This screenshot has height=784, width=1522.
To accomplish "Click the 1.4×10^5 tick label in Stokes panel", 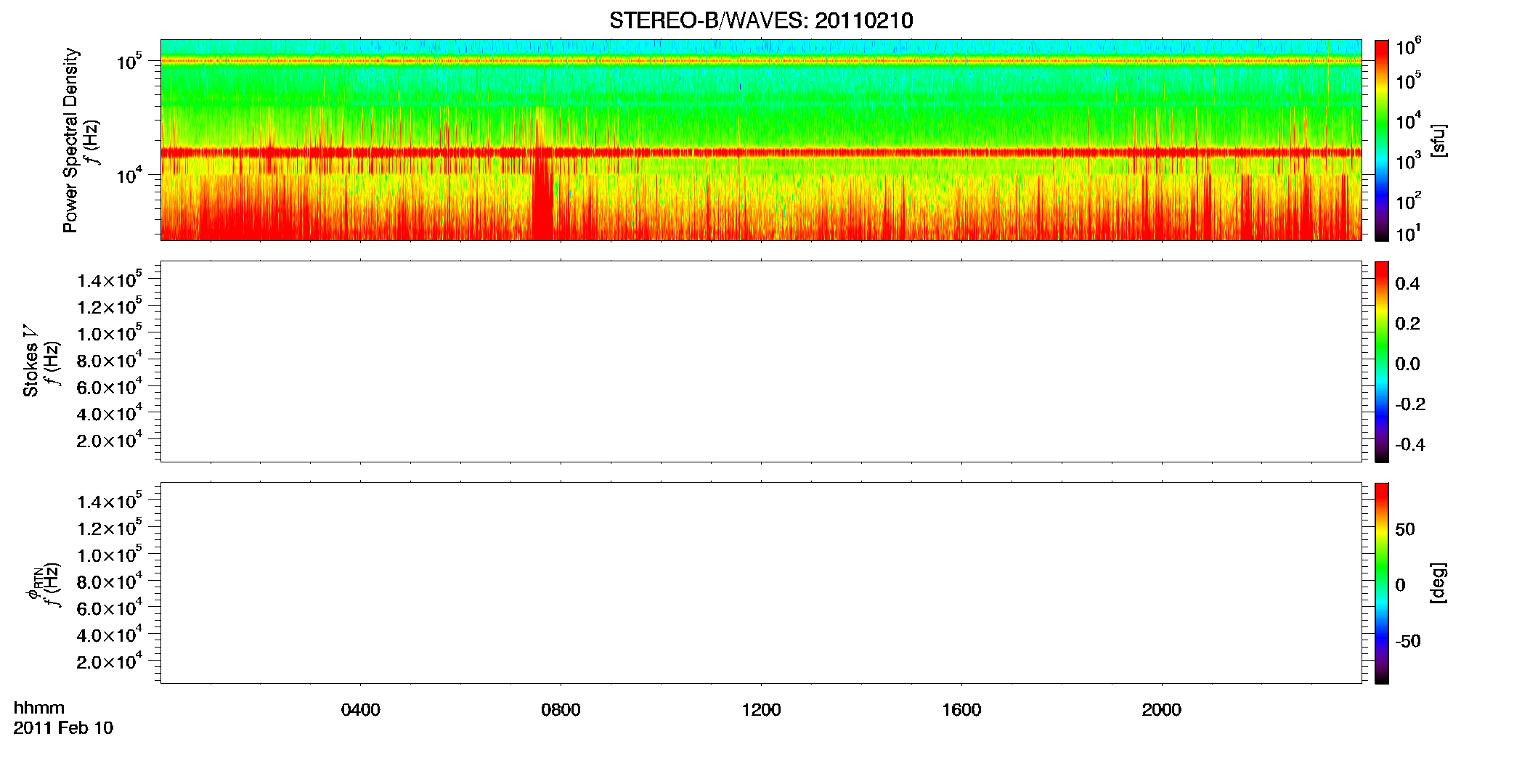I will coord(110,280).
